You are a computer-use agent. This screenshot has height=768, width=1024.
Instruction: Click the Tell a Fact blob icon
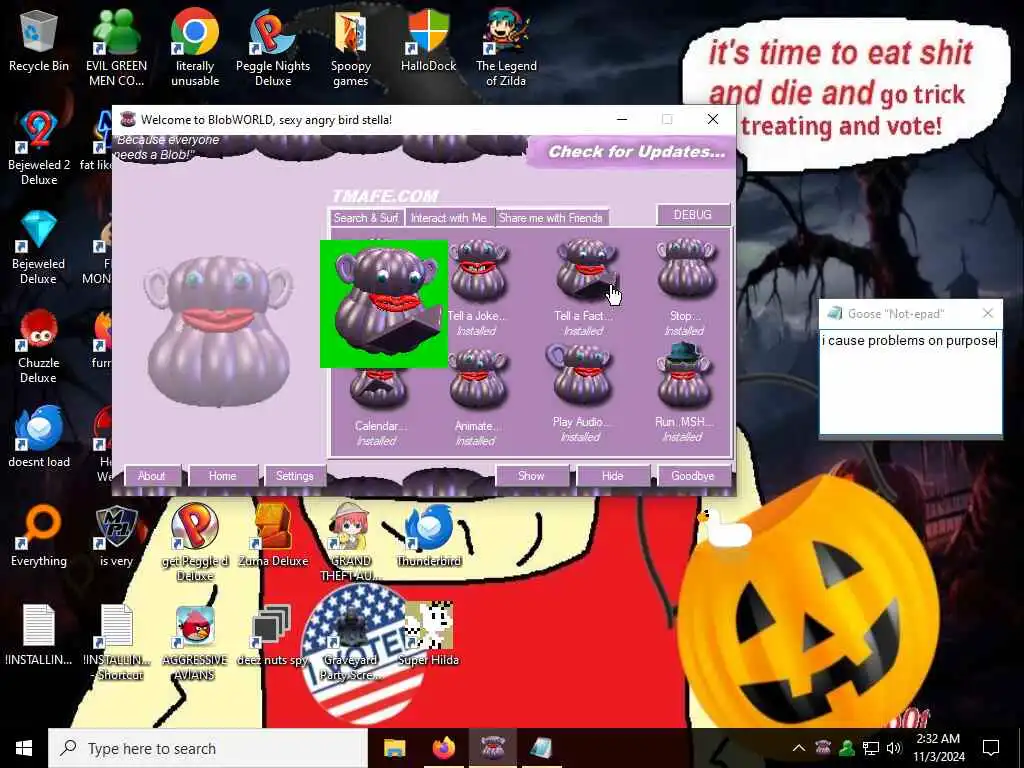(x=585, y=270)
